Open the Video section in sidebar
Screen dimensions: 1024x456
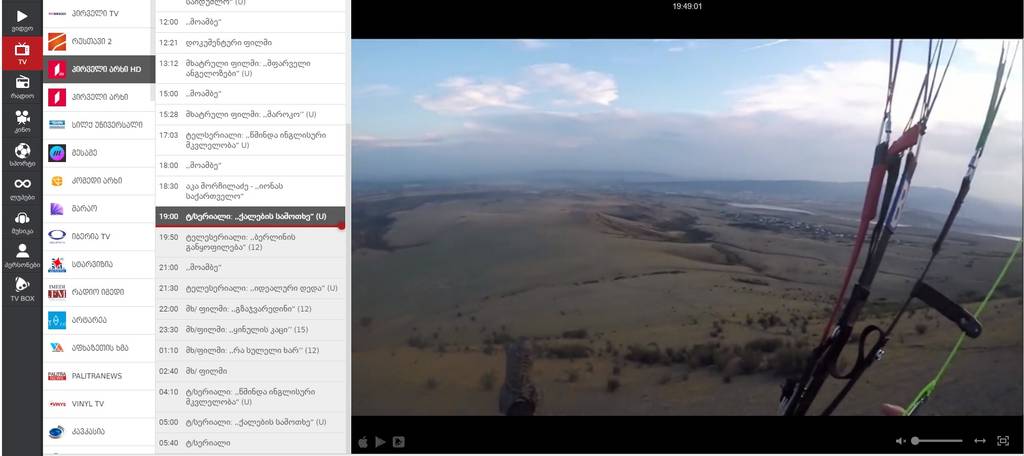point(22,19)
